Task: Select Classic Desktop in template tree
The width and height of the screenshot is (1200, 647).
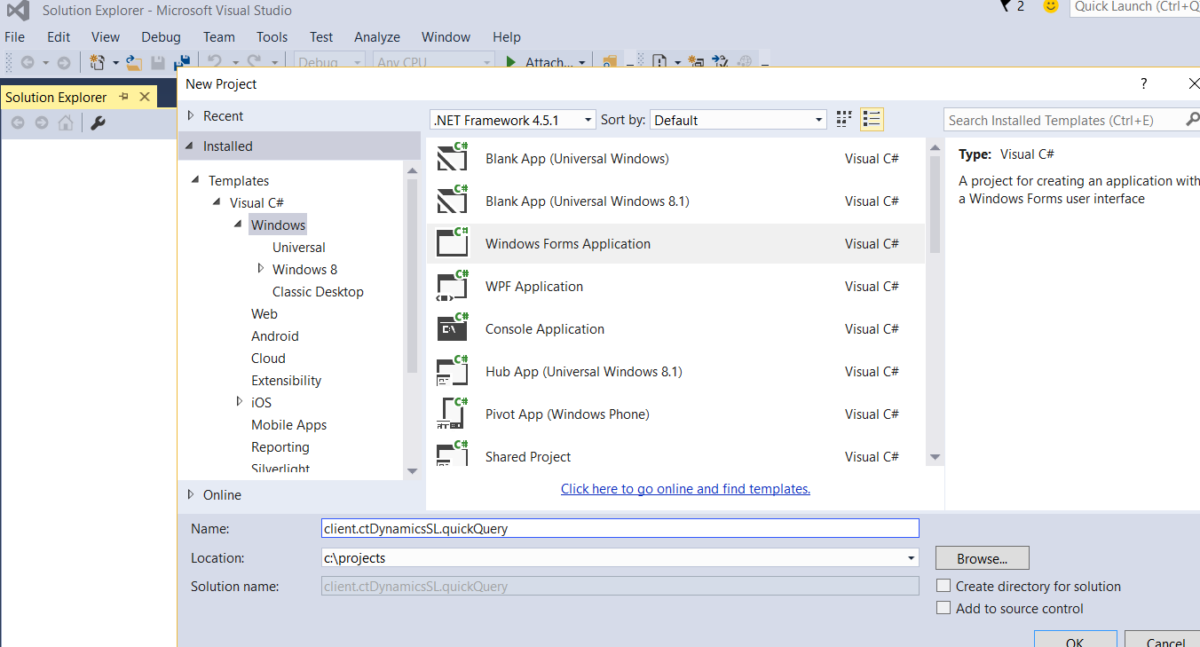Action: click(318, 291)
